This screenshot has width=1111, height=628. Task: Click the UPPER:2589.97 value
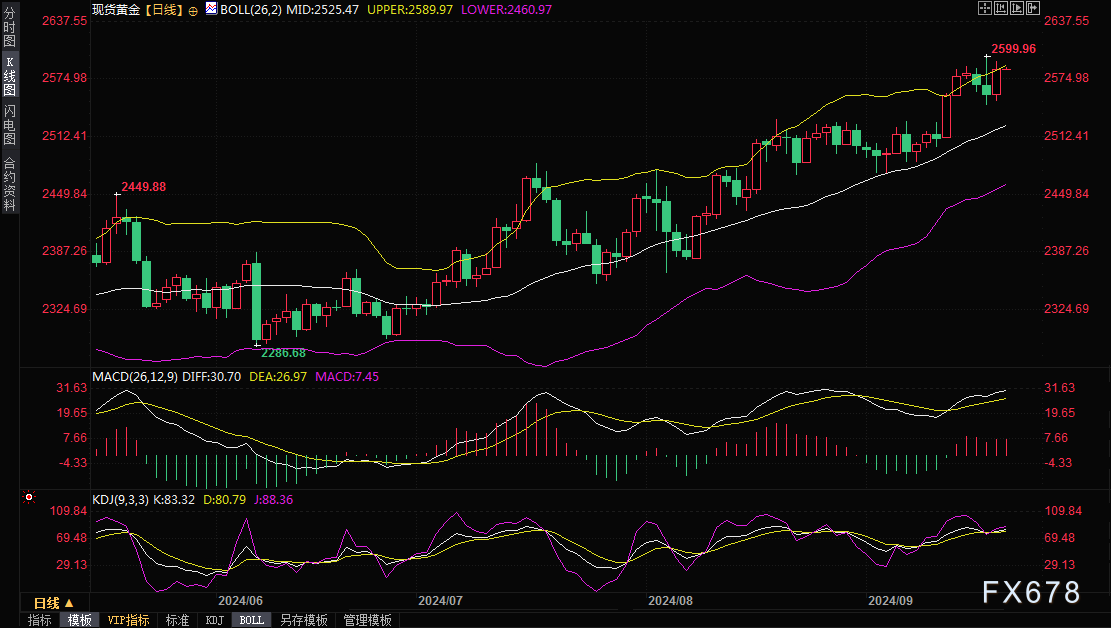point(410,10)
